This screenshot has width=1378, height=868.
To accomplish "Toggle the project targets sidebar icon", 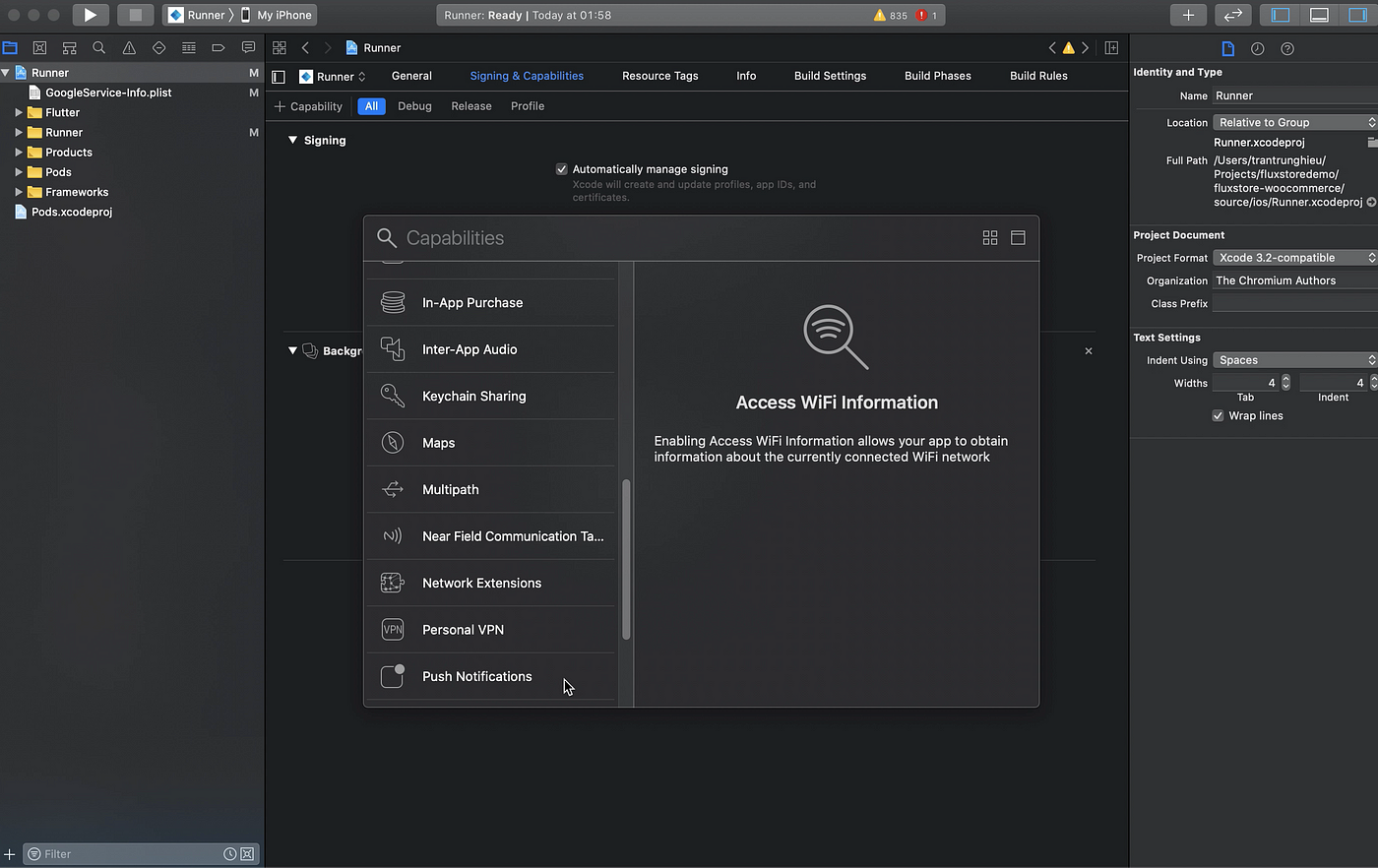I will tap(279, 77).
